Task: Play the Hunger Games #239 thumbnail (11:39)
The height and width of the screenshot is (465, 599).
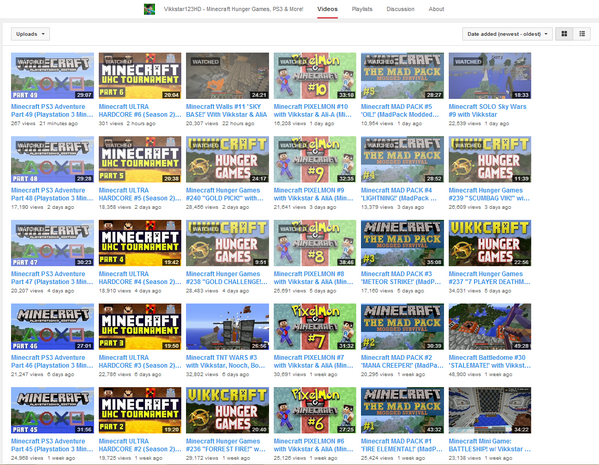Action: 490,159
